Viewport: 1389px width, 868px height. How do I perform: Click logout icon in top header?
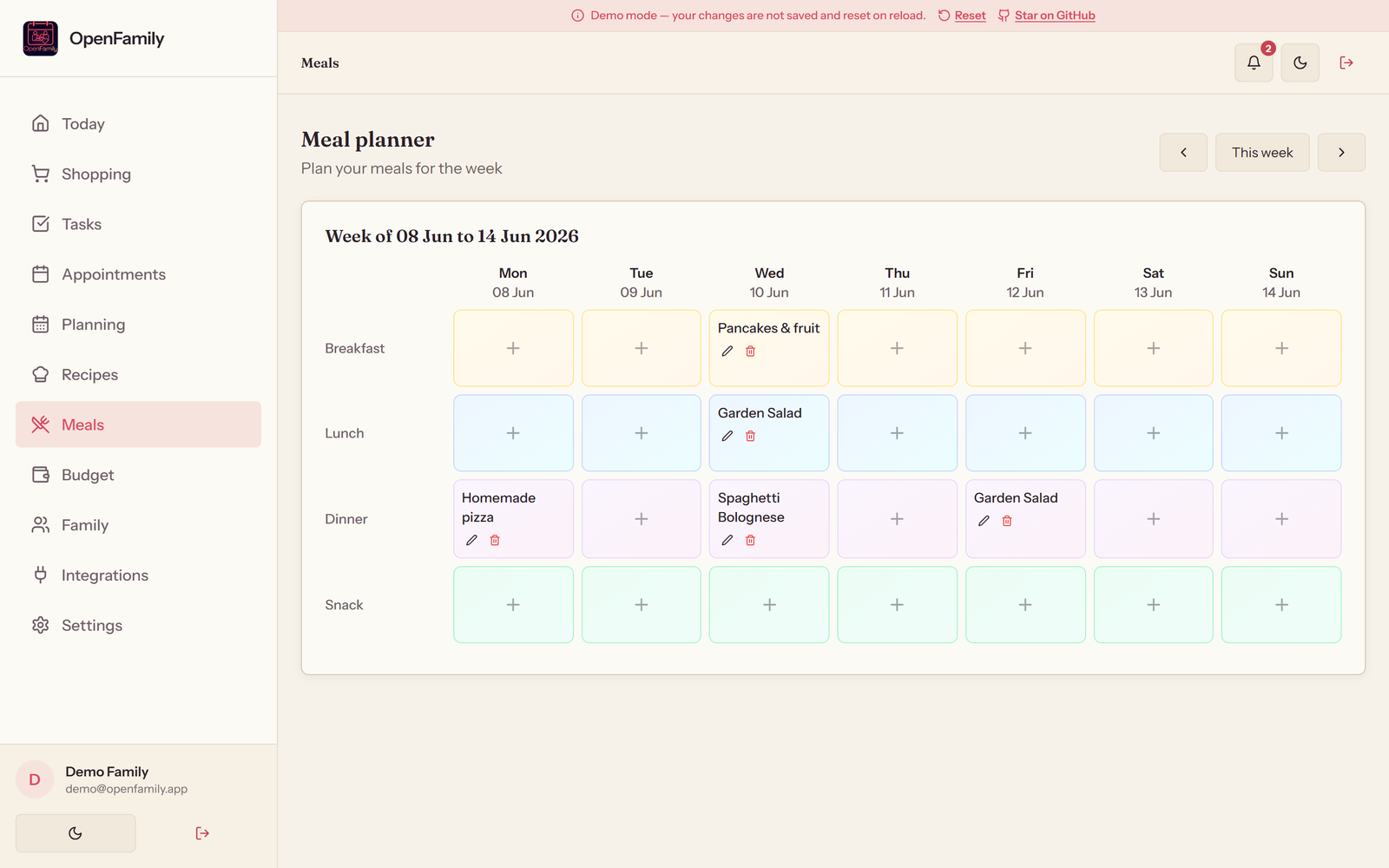[x=1346, y=62]
